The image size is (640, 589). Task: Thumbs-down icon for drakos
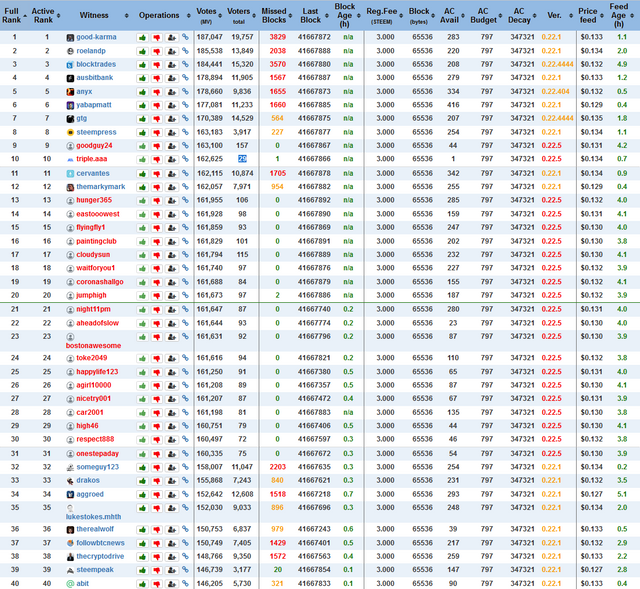(157, 481)
